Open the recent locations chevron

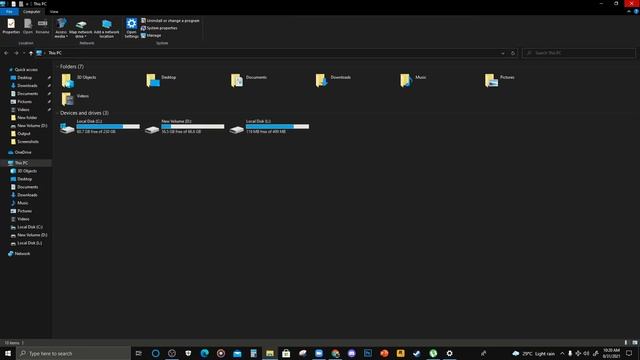[24, 53]
